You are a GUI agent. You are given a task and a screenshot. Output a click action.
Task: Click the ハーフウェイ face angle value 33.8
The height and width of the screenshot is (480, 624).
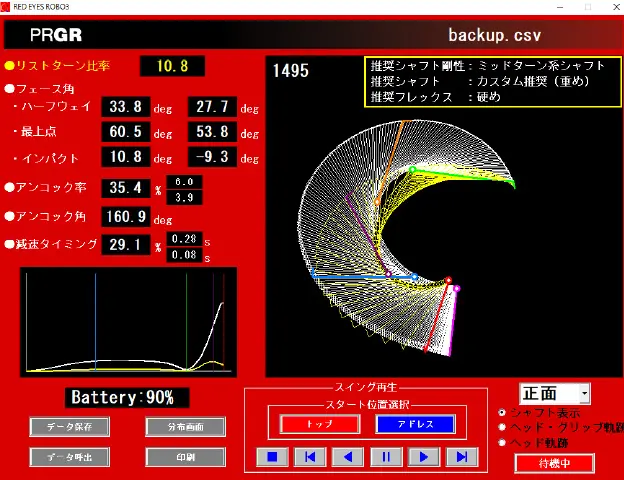[x=126, y=107]
